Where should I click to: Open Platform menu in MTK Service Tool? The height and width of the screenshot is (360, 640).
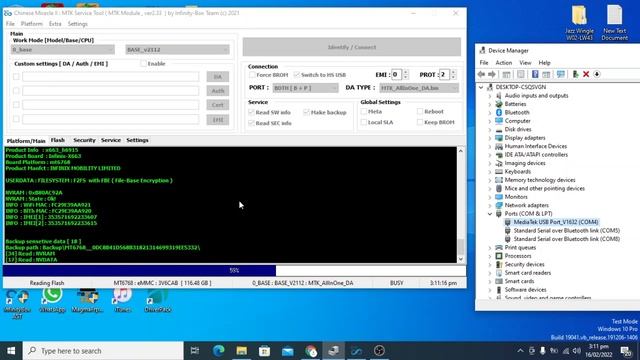point(31,24)
